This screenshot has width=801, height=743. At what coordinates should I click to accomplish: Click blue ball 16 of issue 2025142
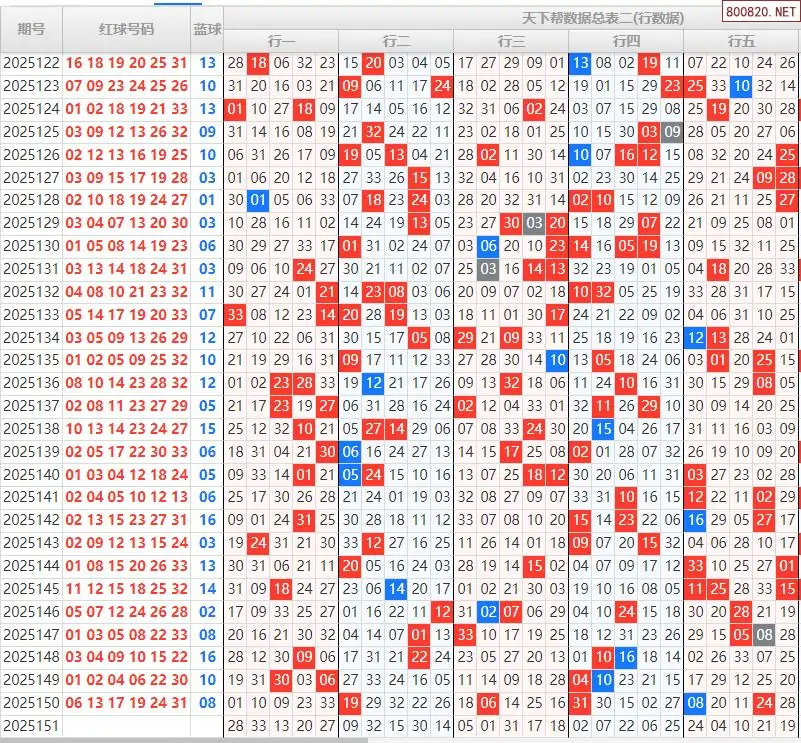[207, 520]
